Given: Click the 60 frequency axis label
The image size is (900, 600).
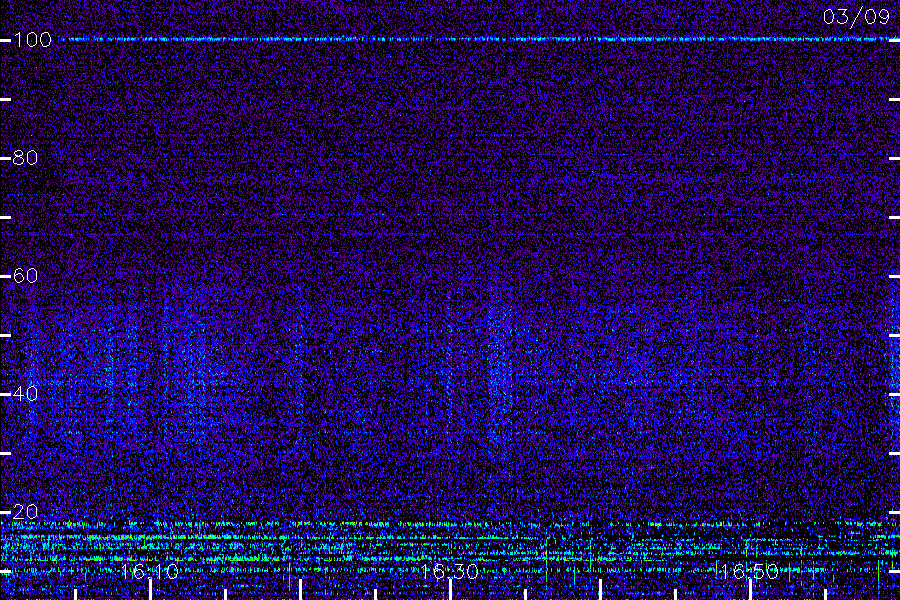Looking at the screenshot, I should point(25,276).
